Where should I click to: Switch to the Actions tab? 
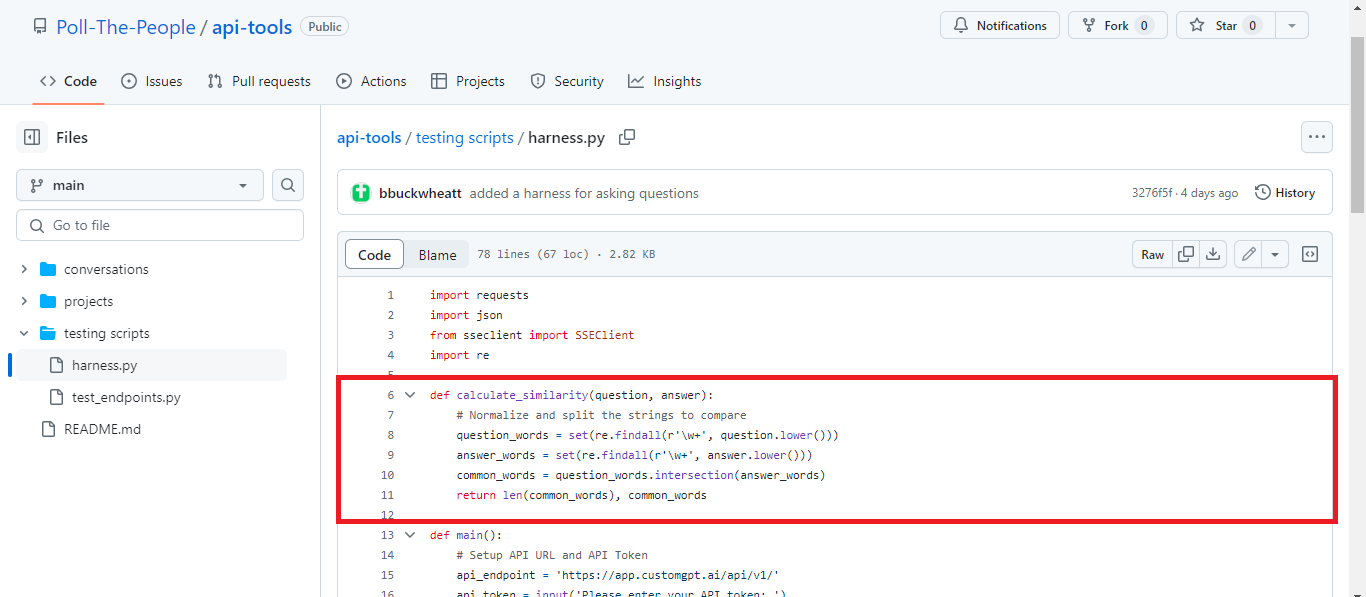point(371,81)
